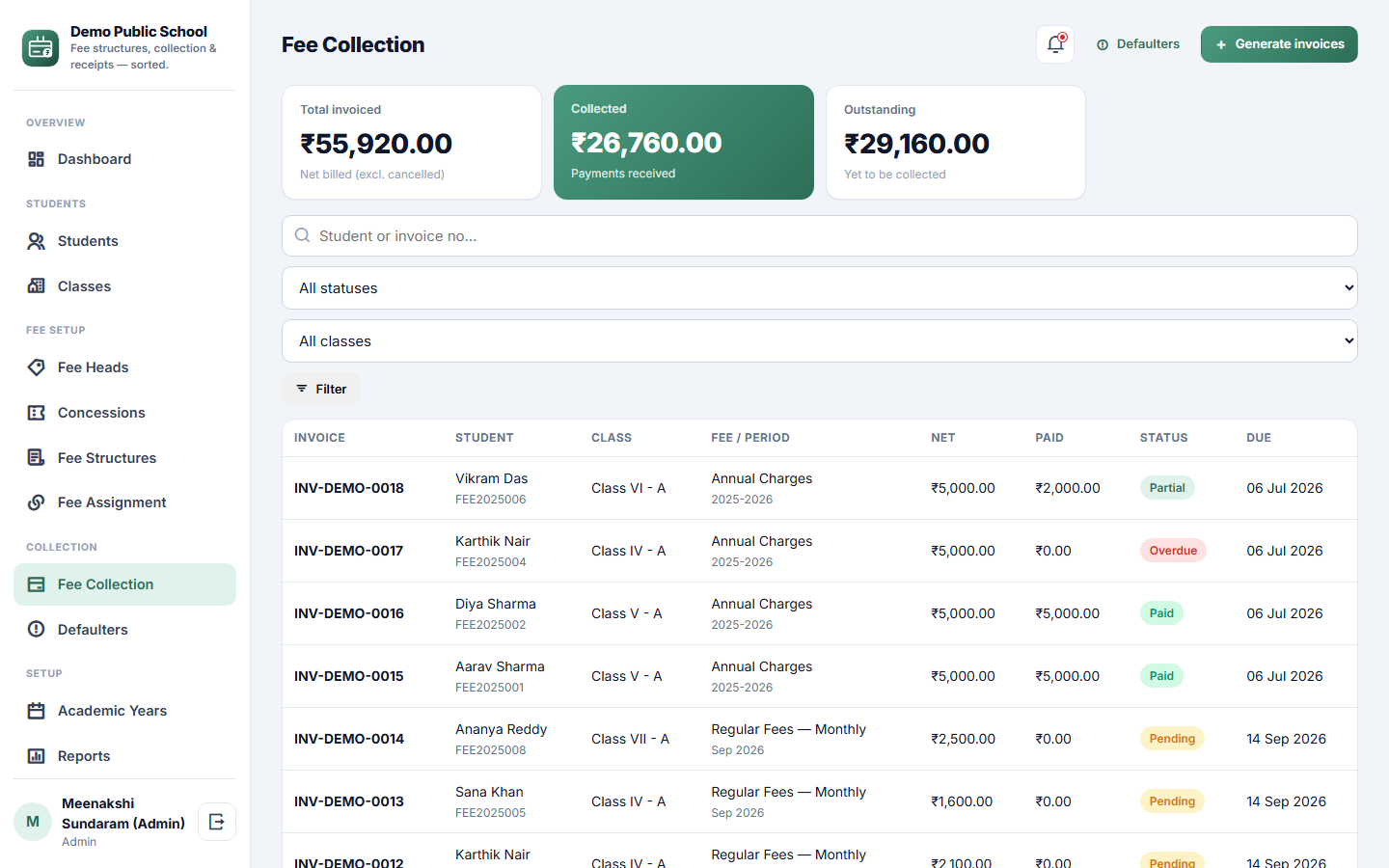Click the Reports chart icon

tap(37, 756)
